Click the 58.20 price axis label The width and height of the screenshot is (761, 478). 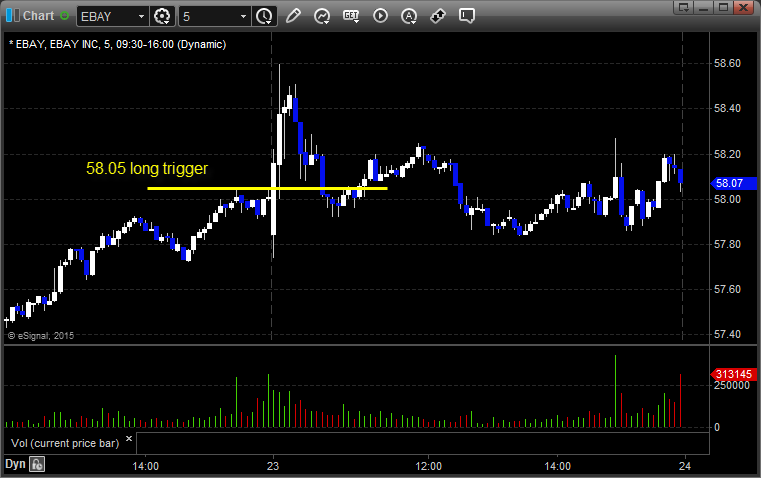[x=727, y=154]
